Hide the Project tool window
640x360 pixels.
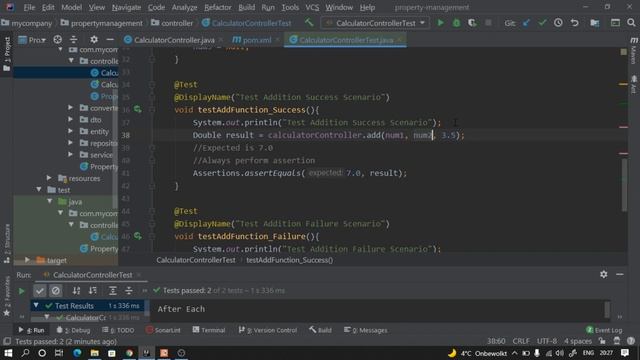click(x=110, y=40)
